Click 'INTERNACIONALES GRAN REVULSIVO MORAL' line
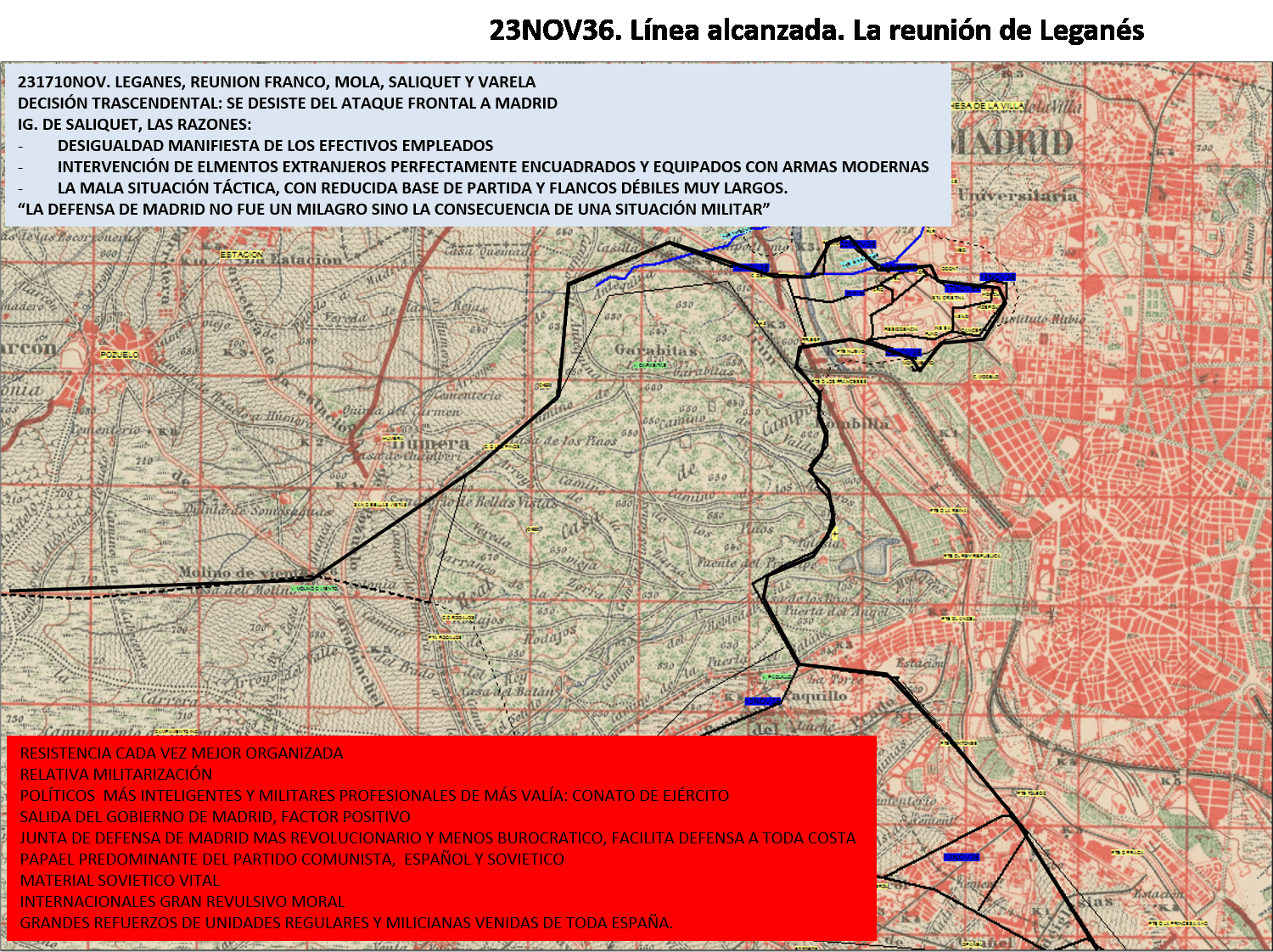This screenshot has width=1273, height=952. 182,902
